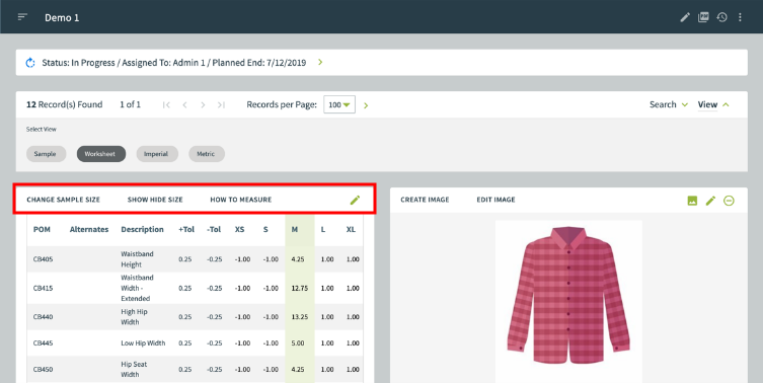Click the XS size column header
The height and width of the screenshot is (383, 763).
click(239, 229)
